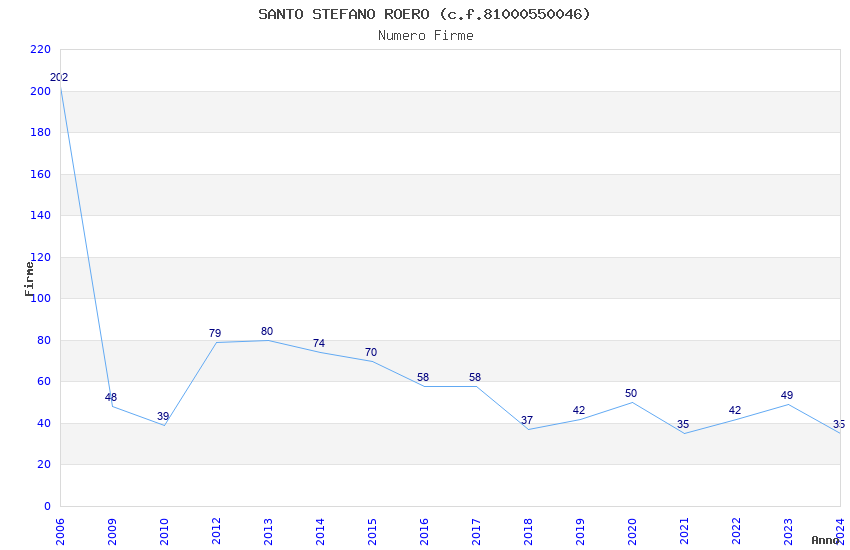The width and height of the screenshot is (850, 550).
Task: Click the 2012 x-axis year label
Action: (216, 531)
